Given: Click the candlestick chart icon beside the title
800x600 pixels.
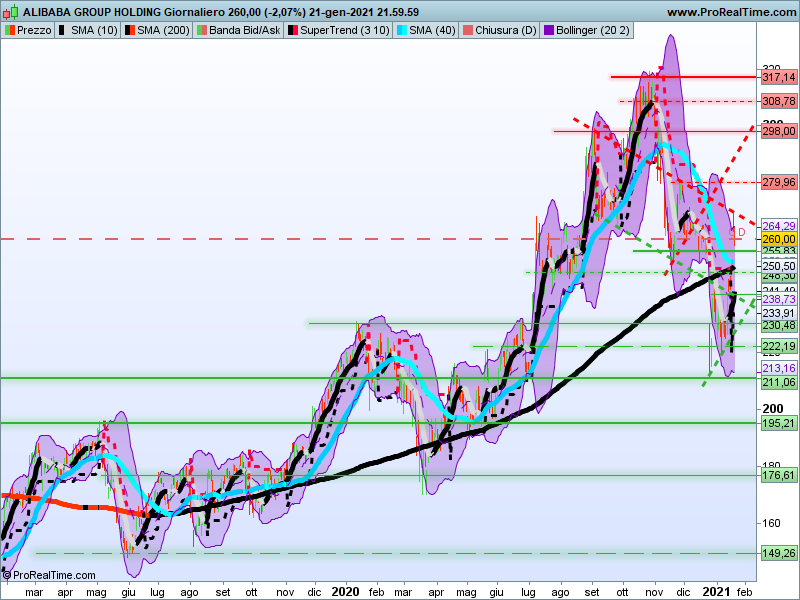Looking at the screenshot, I should pos(10,12).
